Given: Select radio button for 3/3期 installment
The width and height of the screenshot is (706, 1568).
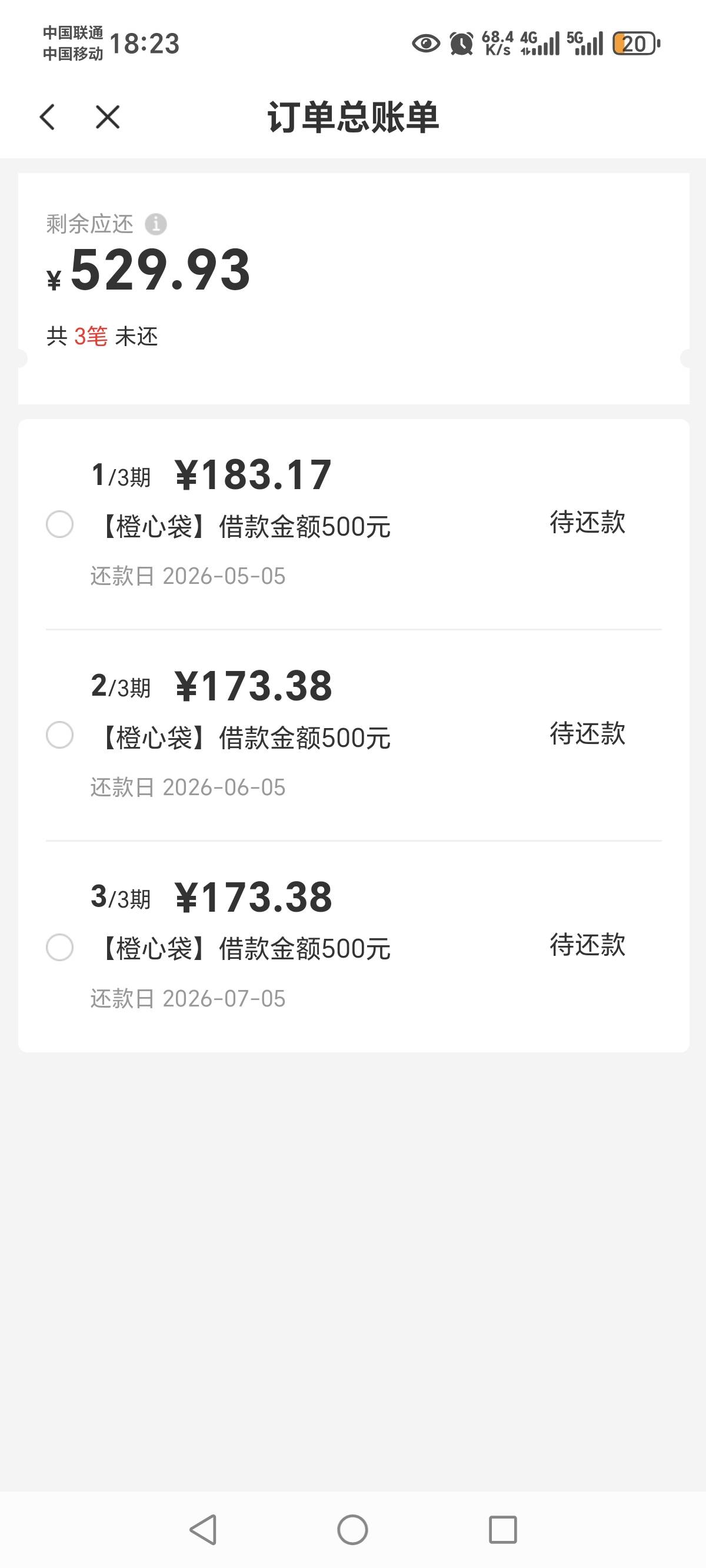Looking at the screenshot, I should [x=59, y=947].
